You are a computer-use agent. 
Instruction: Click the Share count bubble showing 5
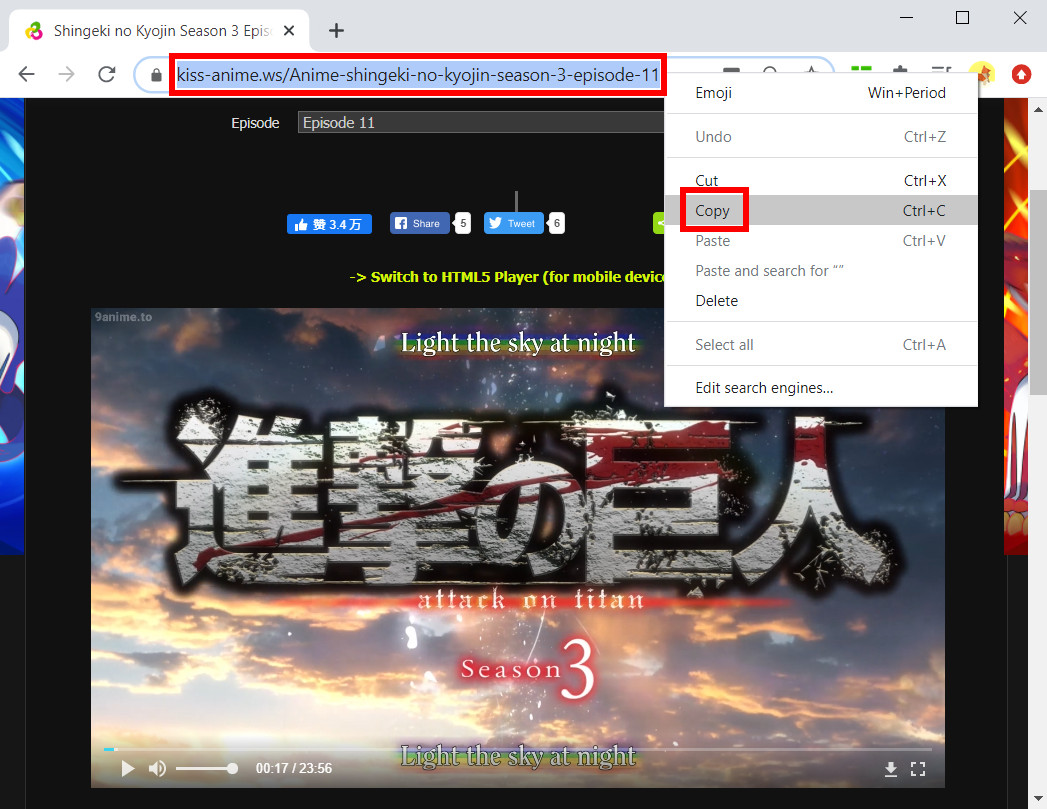[x=463, y=224]
